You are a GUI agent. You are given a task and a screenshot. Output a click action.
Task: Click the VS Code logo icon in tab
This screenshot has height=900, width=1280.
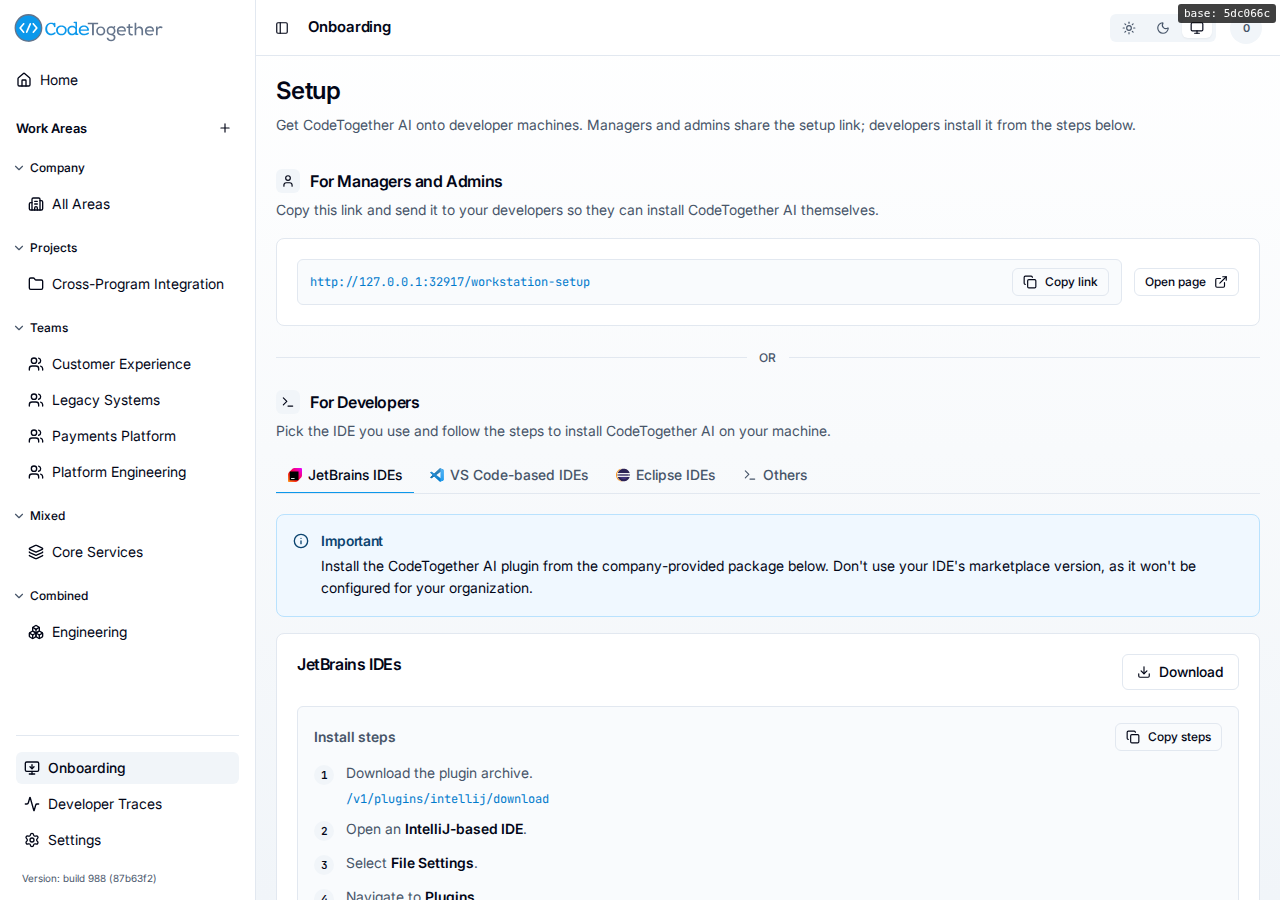pos(437,475)
